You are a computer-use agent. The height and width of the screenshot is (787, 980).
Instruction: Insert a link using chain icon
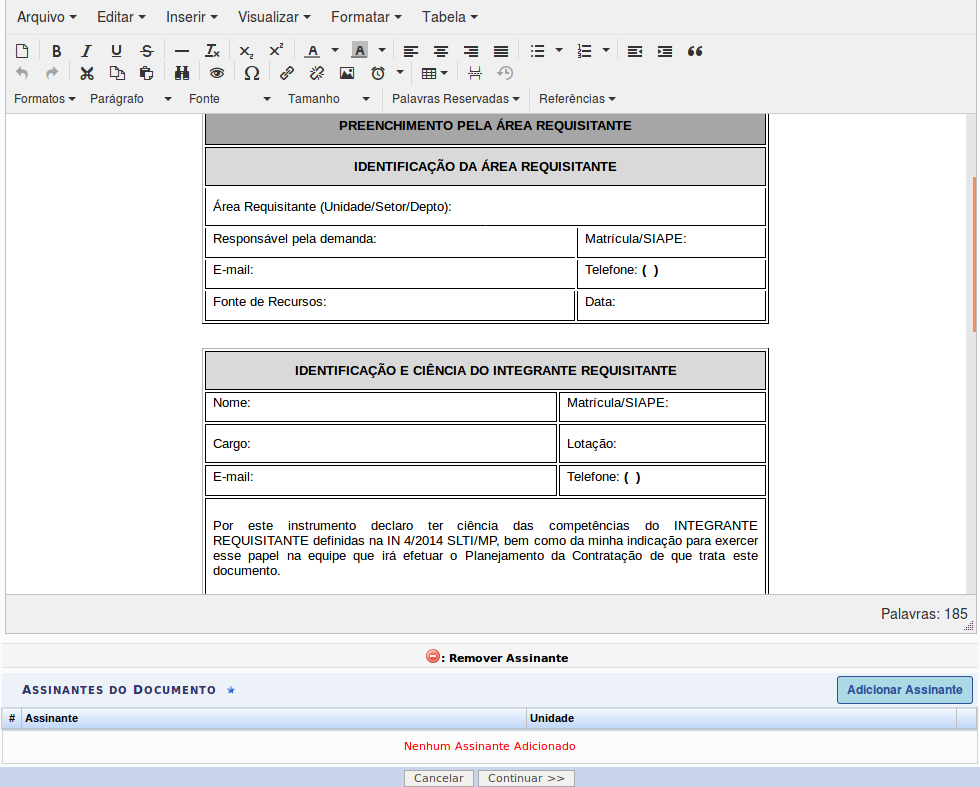point(287,73)
